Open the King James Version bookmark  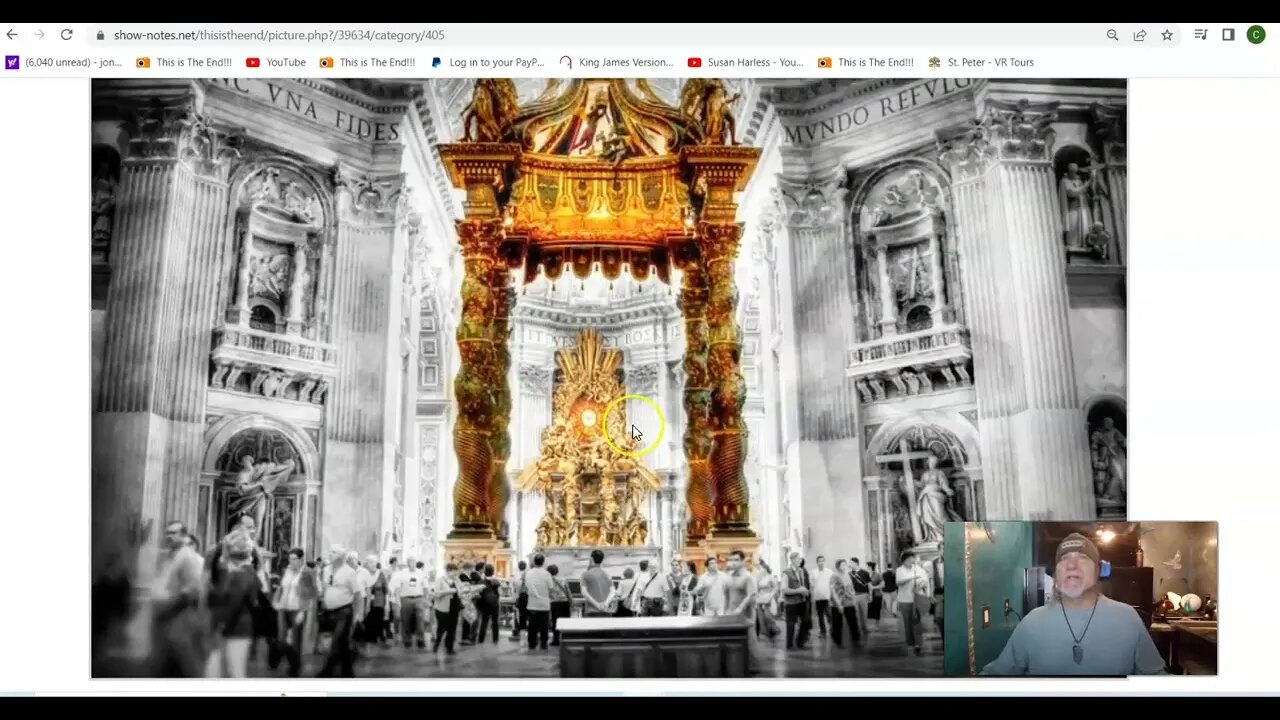coord(616,62)
